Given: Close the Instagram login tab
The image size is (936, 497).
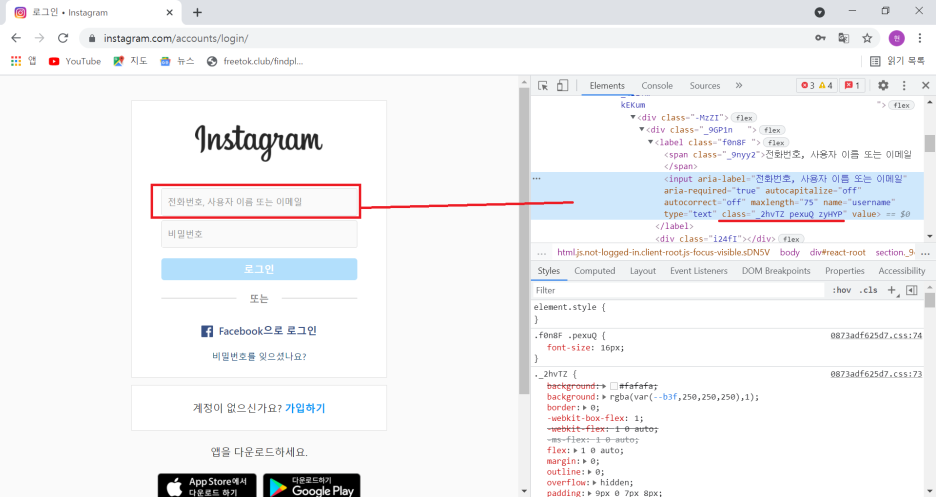Looking at the screenshot, I should pyautogui.click(x=170, y=12).
